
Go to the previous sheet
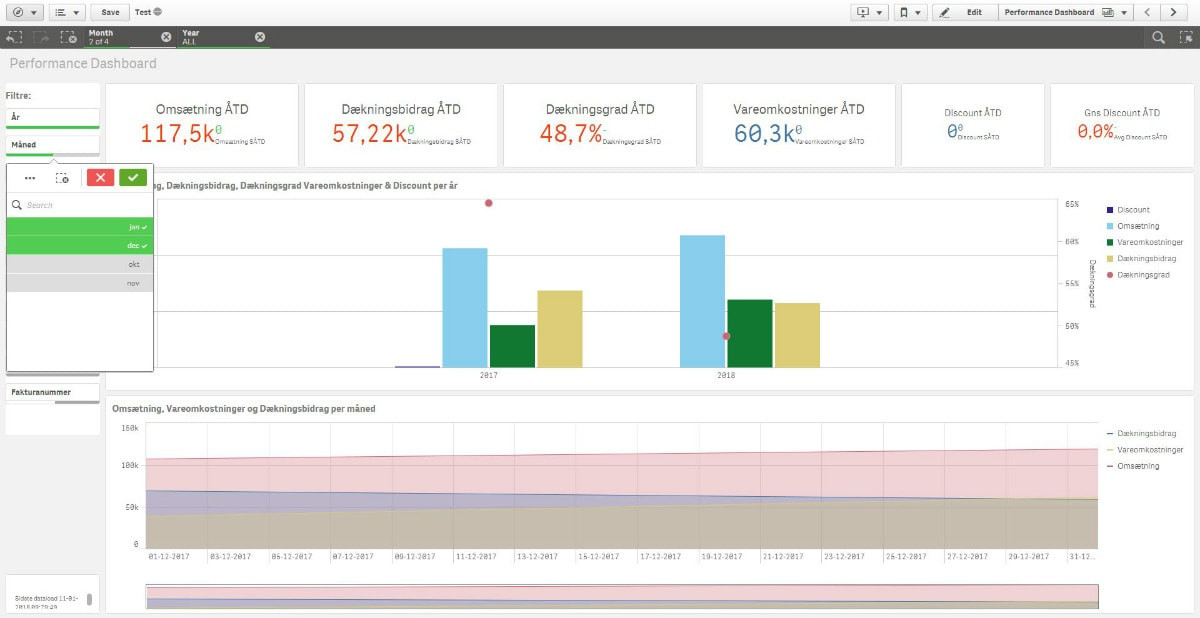1148,12
